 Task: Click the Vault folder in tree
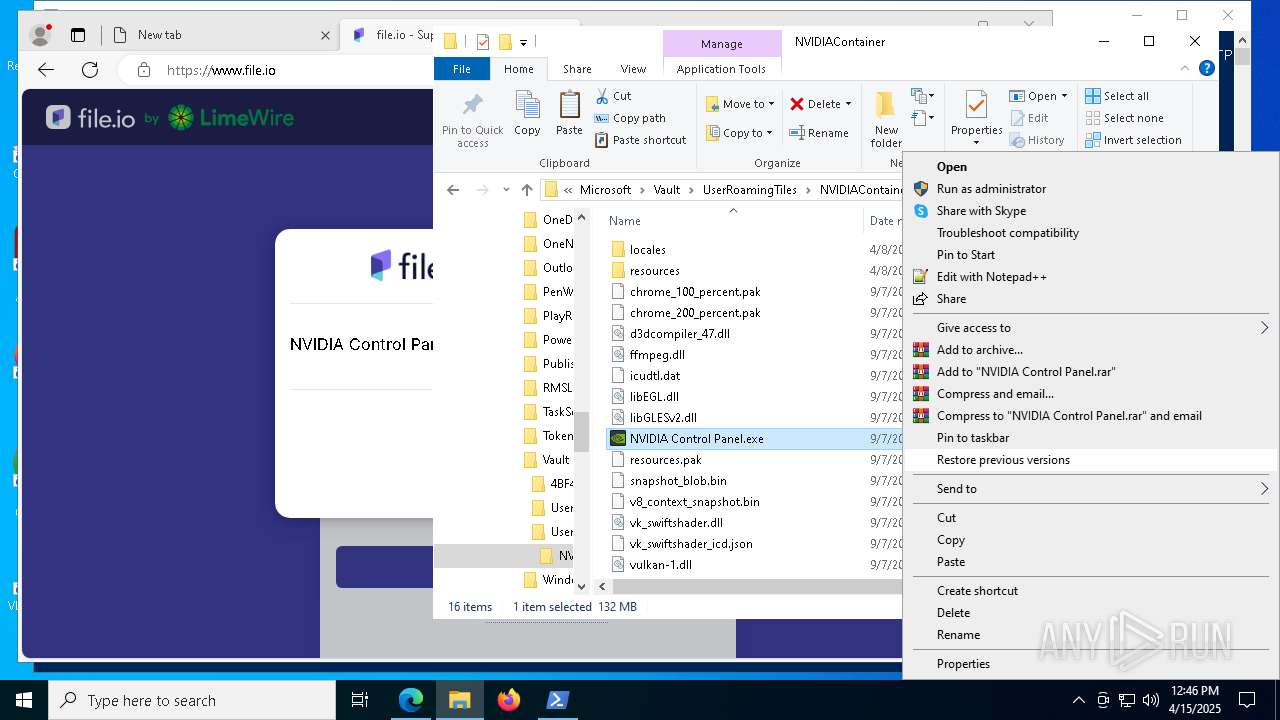555,460
